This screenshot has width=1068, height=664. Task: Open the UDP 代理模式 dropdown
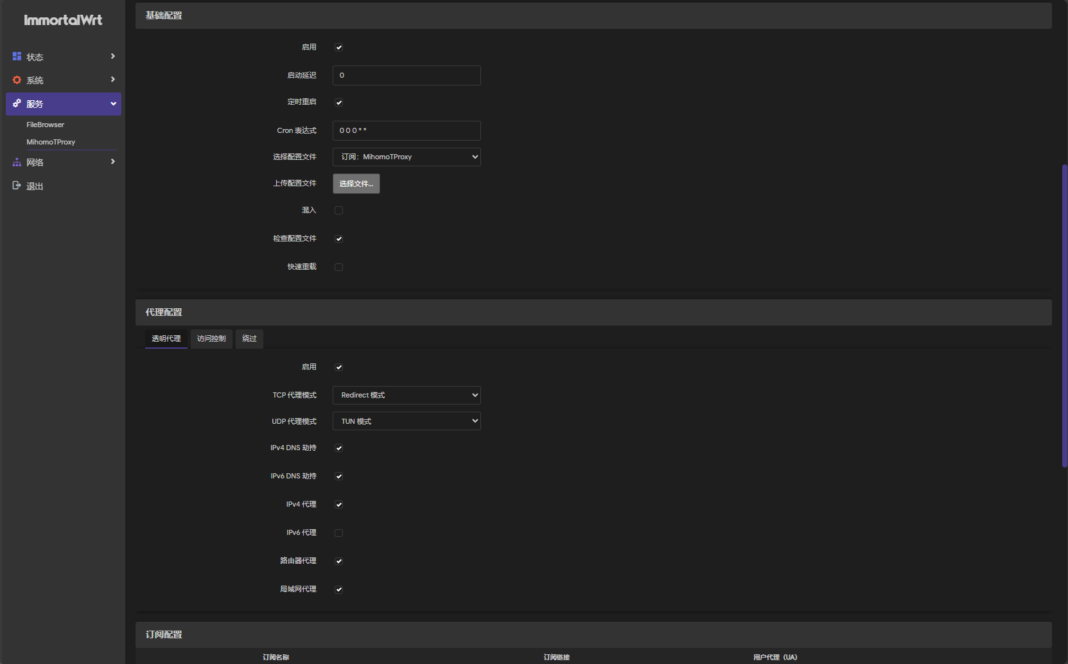pos(406,422)
